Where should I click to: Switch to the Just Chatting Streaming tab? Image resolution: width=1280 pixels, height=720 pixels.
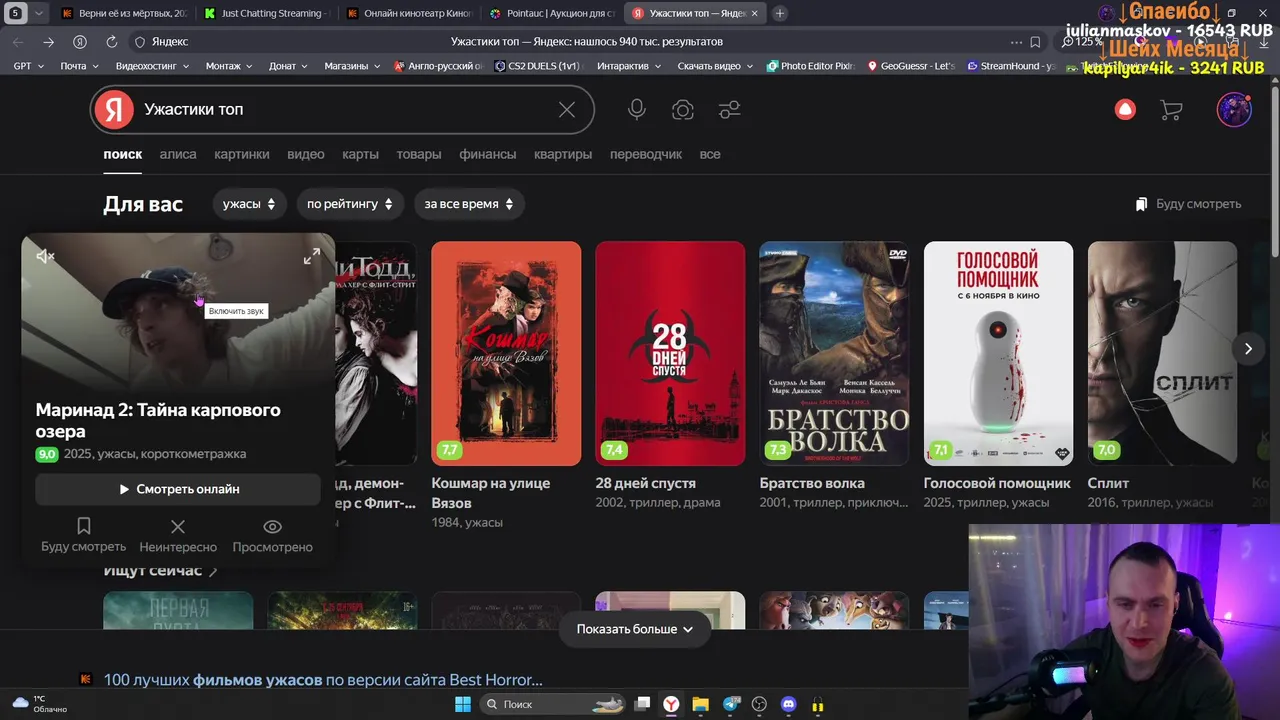click(265, 13)
